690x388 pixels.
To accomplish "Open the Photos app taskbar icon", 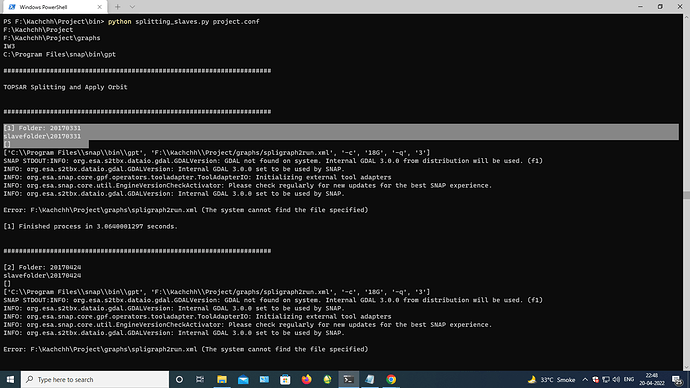I will point(264,379).
